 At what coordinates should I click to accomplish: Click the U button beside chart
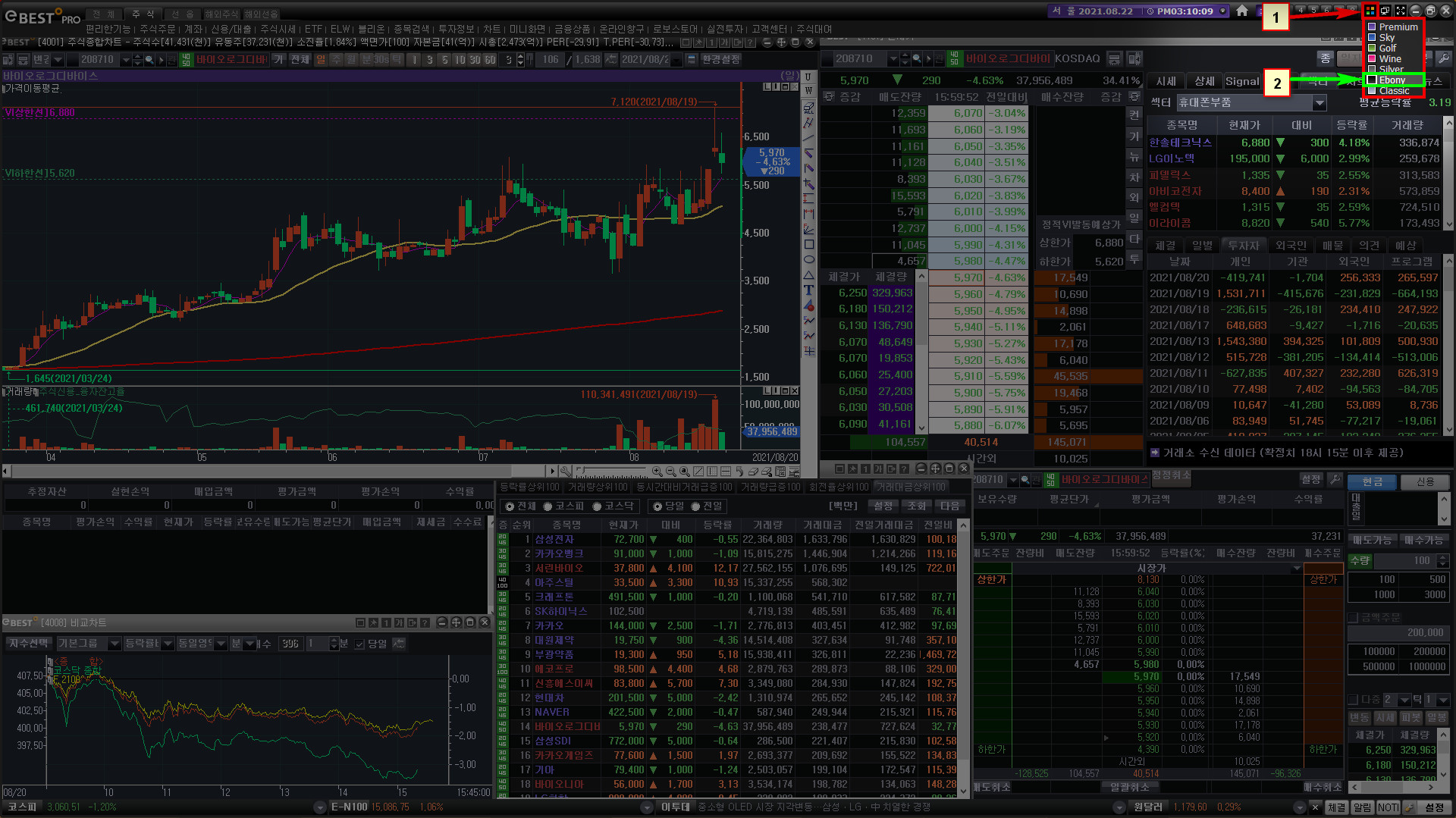click(808, 77)
